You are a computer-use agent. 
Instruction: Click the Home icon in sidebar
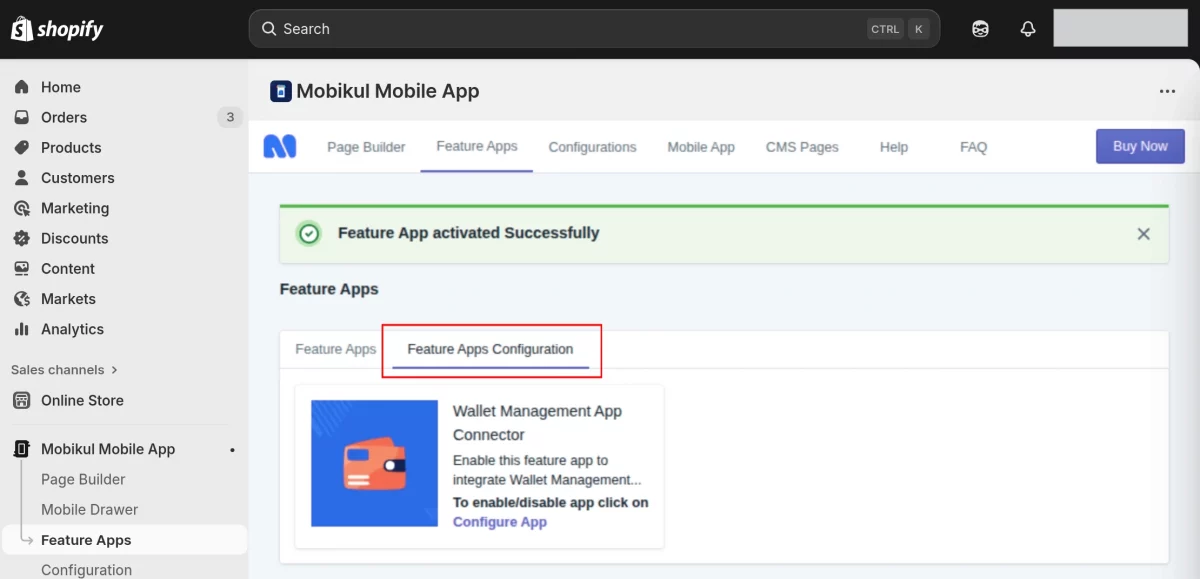point(21,87)
